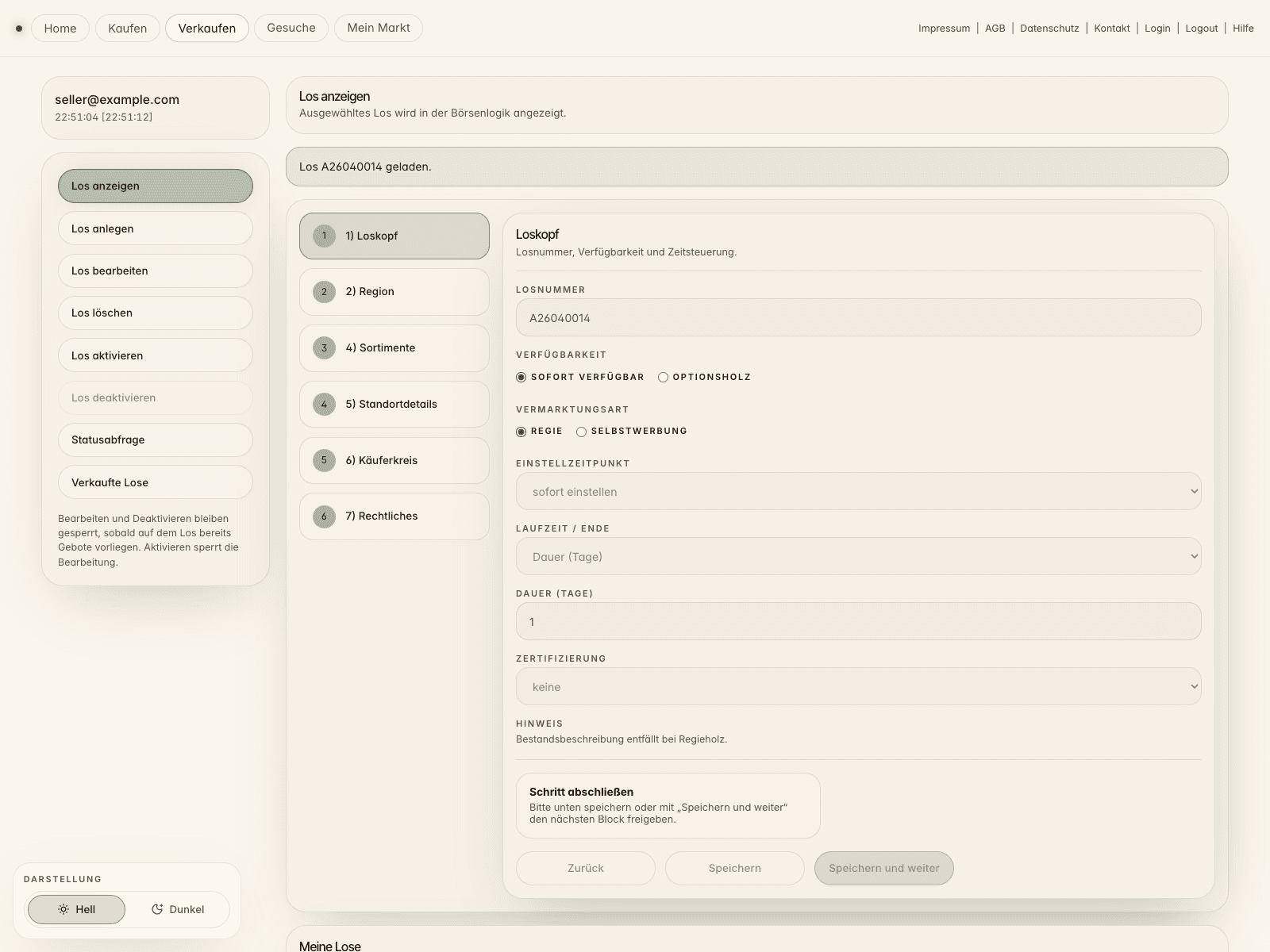Screen dimensions: 1270x952
Task: Click Speichern und weiter button
Action: [884, 868]
